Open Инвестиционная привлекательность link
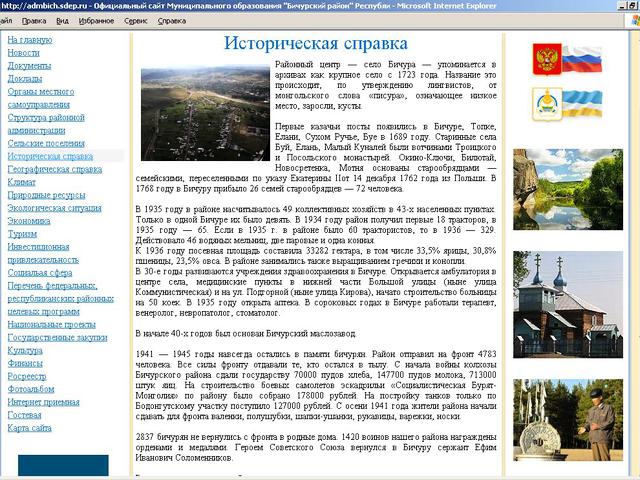 coord(43,253)
